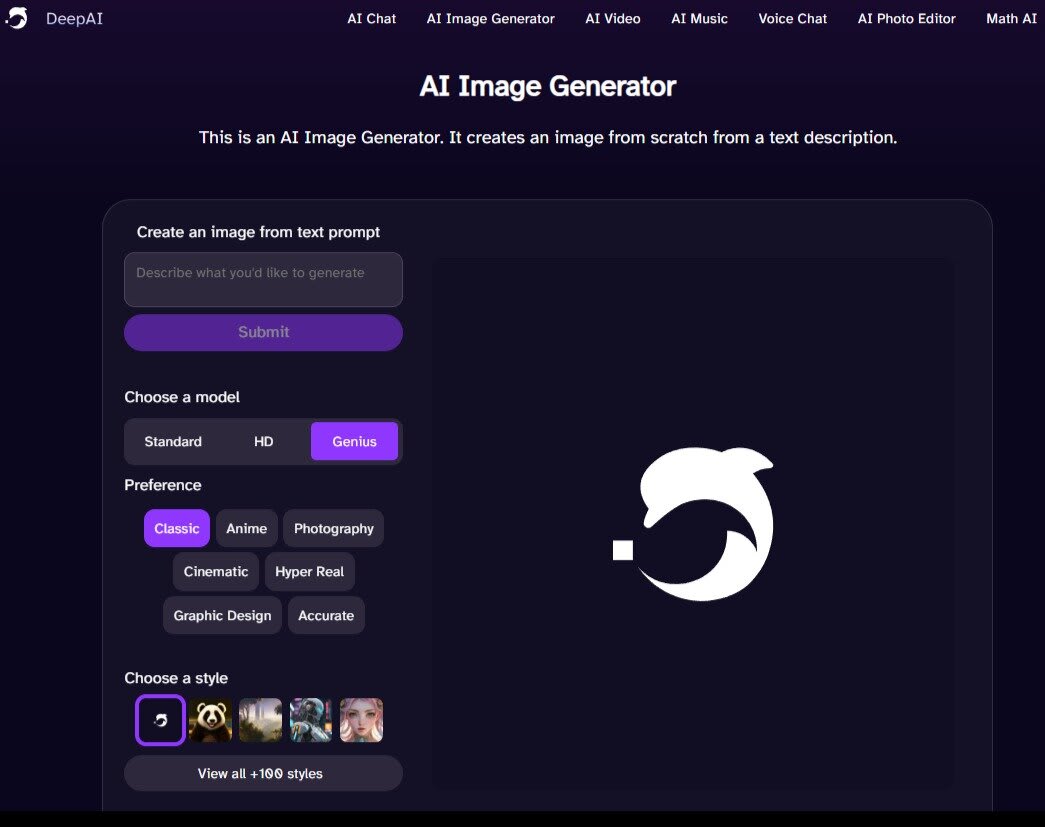The height and width of the screenshot is (827, 1045).
Task: Click the AI Image Generator page heading
Action: tap(548, 86)
